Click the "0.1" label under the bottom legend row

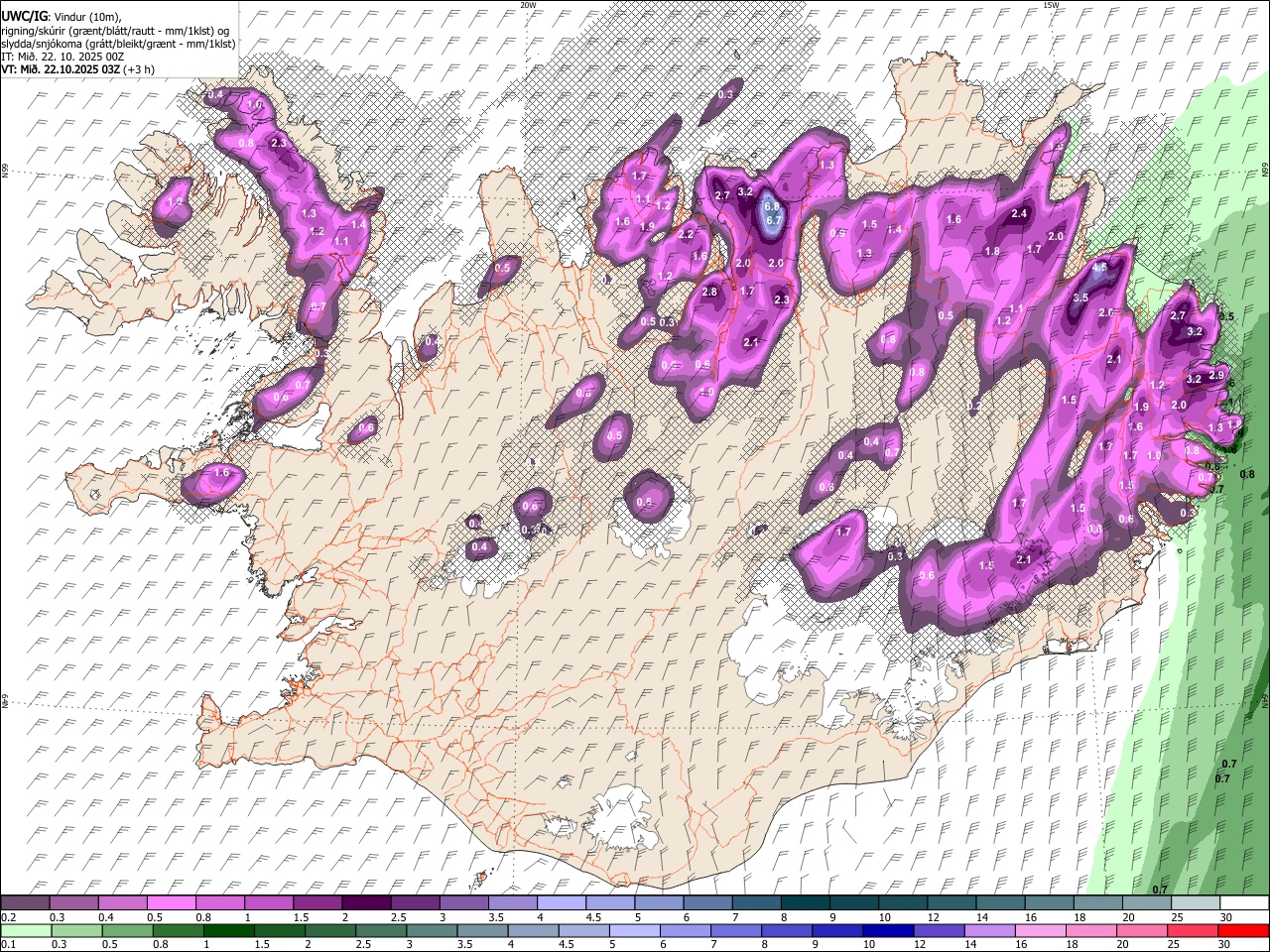(x=9, y=945)
